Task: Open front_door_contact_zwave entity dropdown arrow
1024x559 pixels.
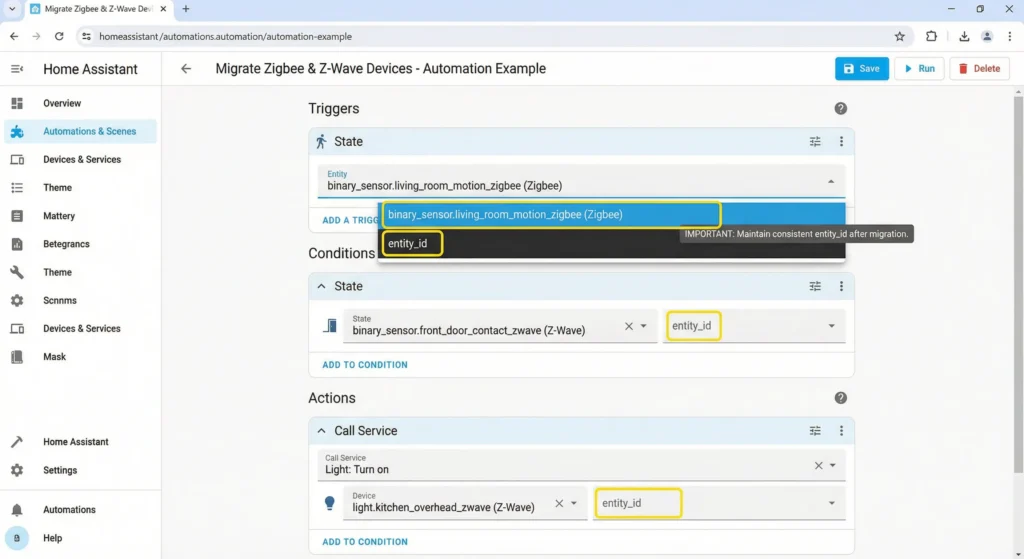Action: pyautogui.click(x=643, y=326)
